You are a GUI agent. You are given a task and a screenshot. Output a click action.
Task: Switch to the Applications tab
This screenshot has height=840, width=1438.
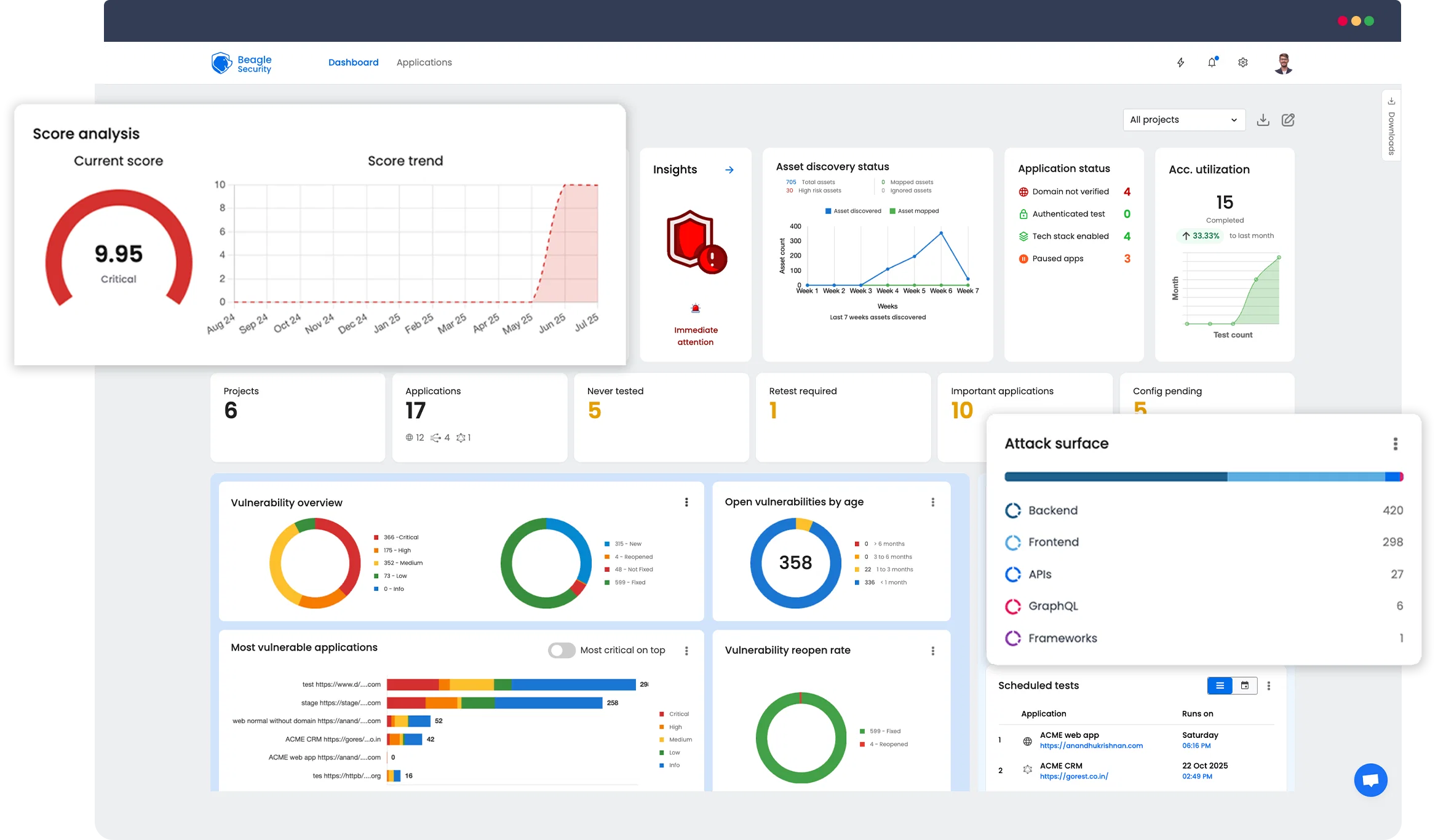[x=424, y=62]
